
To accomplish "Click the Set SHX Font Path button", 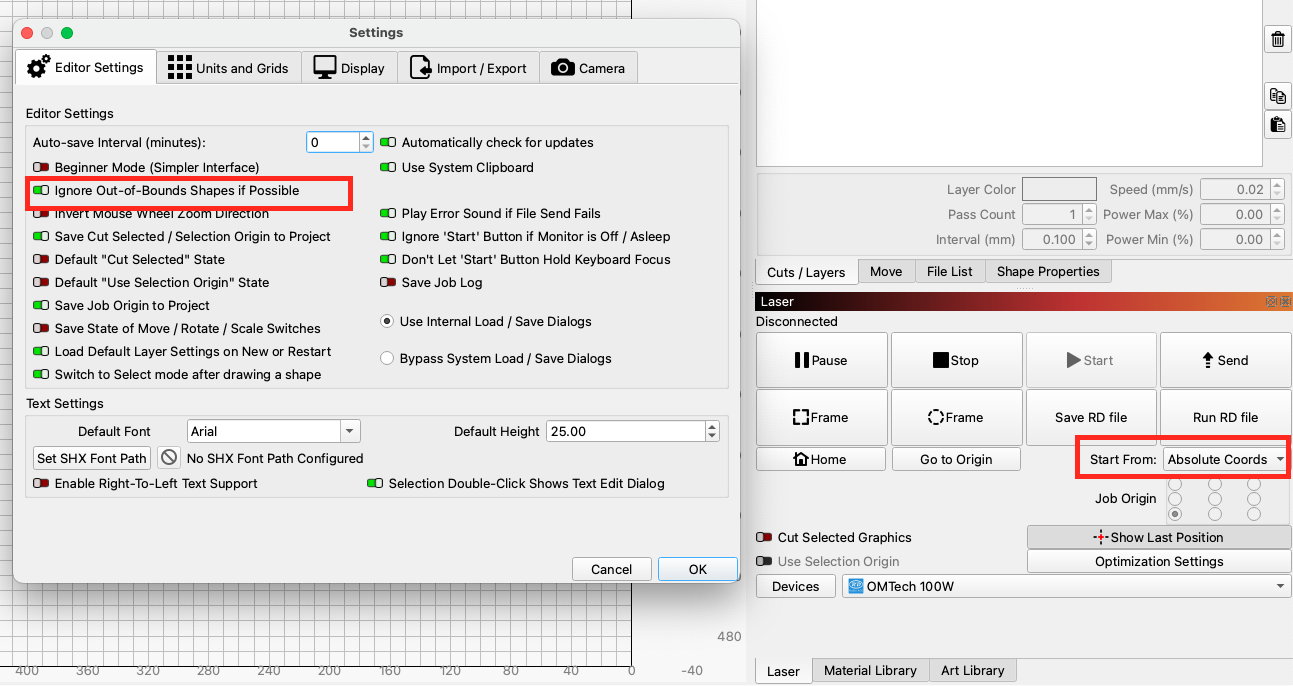I will [x=92, y=458].
